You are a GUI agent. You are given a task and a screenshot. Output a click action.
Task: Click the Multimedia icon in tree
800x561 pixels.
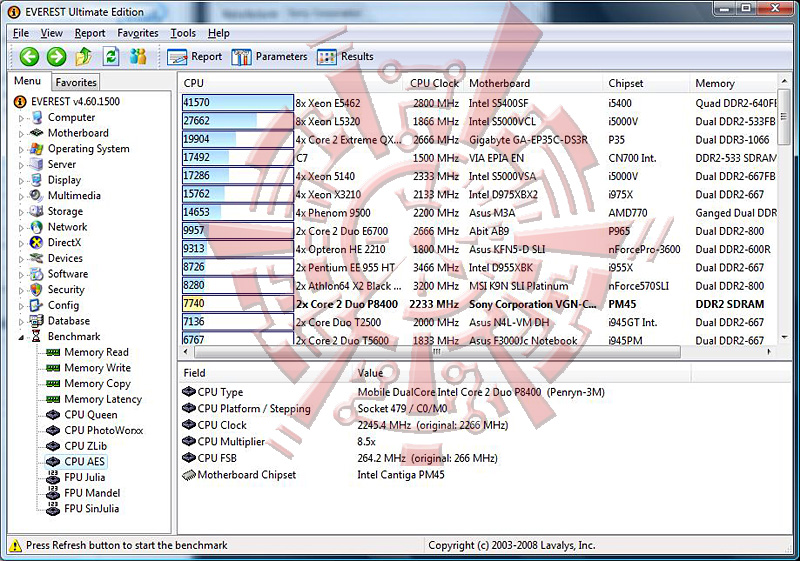coord(37,196)
